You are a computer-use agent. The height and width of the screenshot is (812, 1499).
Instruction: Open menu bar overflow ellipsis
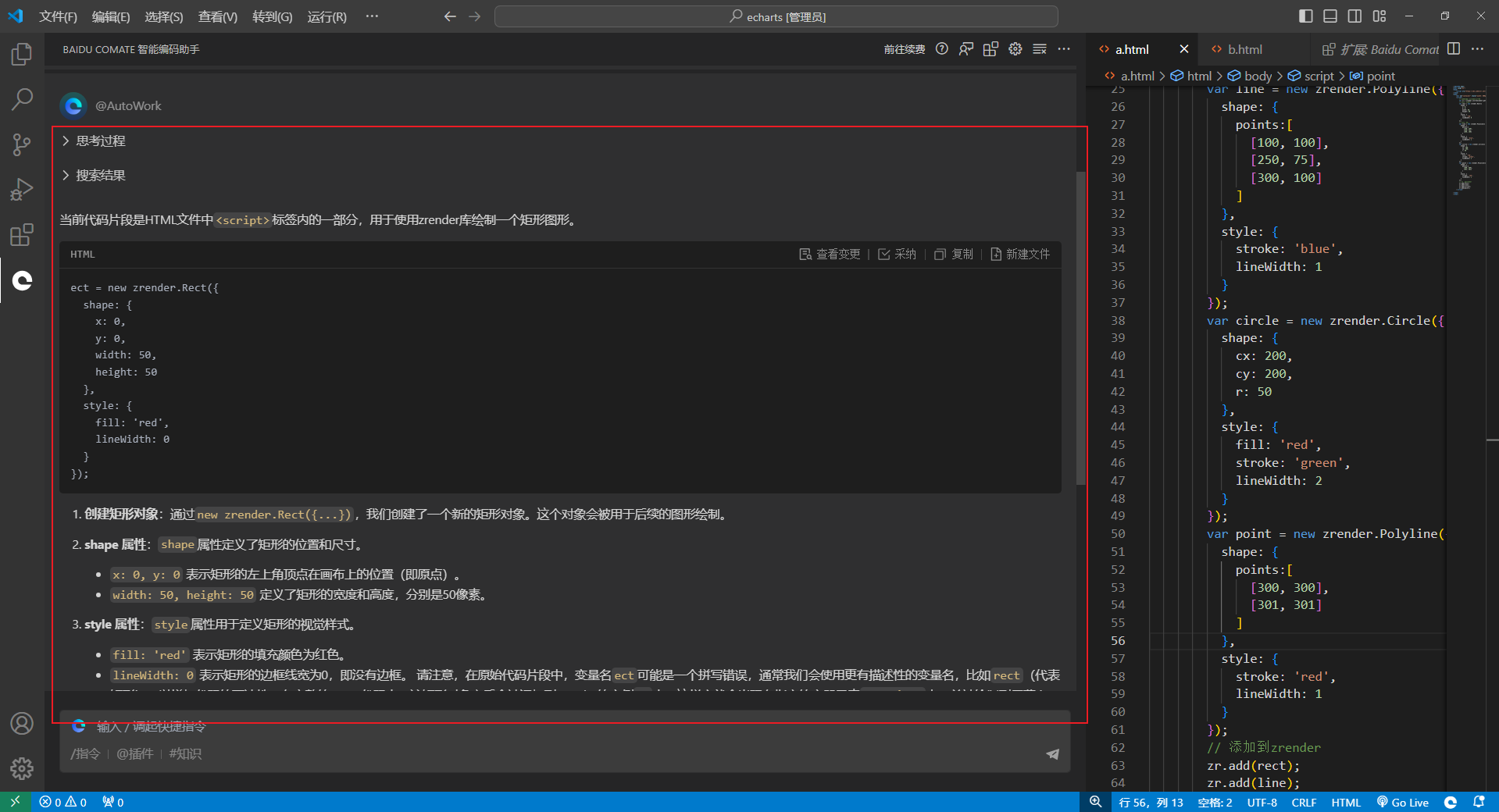pyautogui.click(x=372, y=16)
